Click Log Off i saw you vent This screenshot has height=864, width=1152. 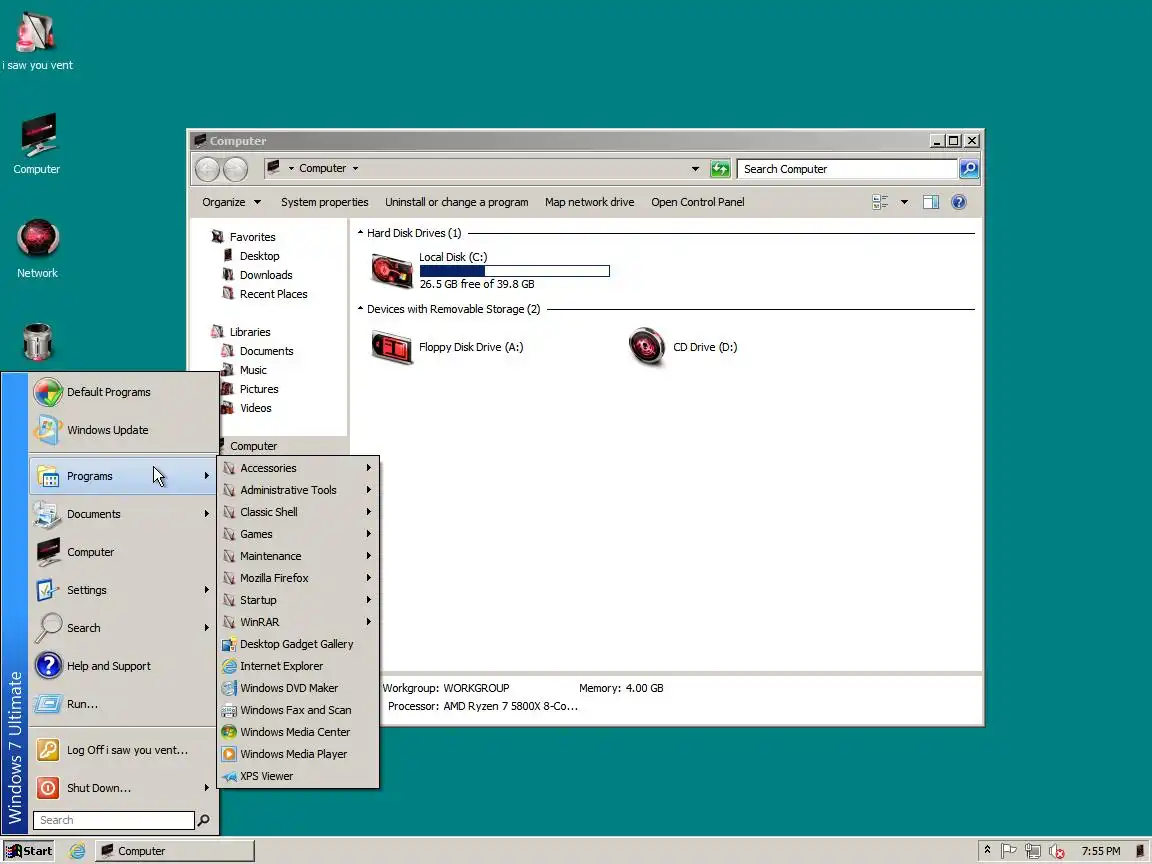click(123, 750)
